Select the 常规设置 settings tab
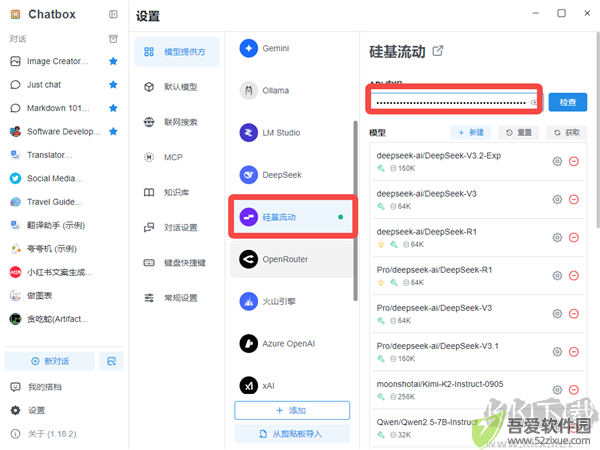Viewport: 600px width, 450px height. tap(177, 298)
